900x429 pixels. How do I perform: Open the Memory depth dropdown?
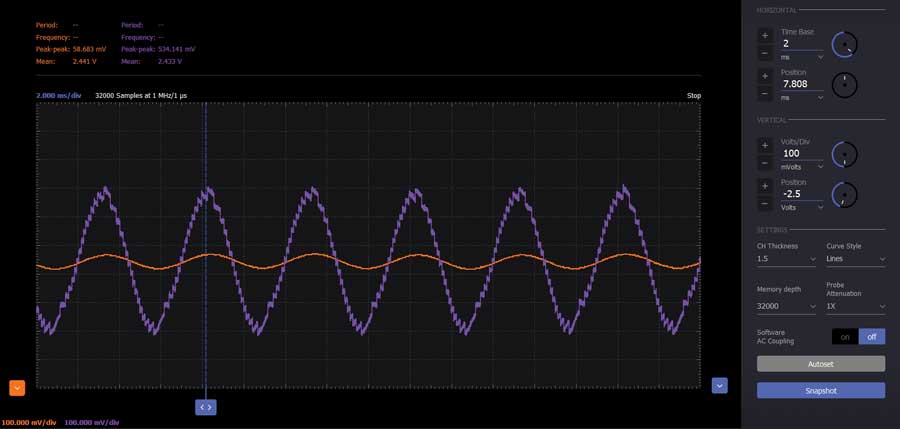click(786, 306)
